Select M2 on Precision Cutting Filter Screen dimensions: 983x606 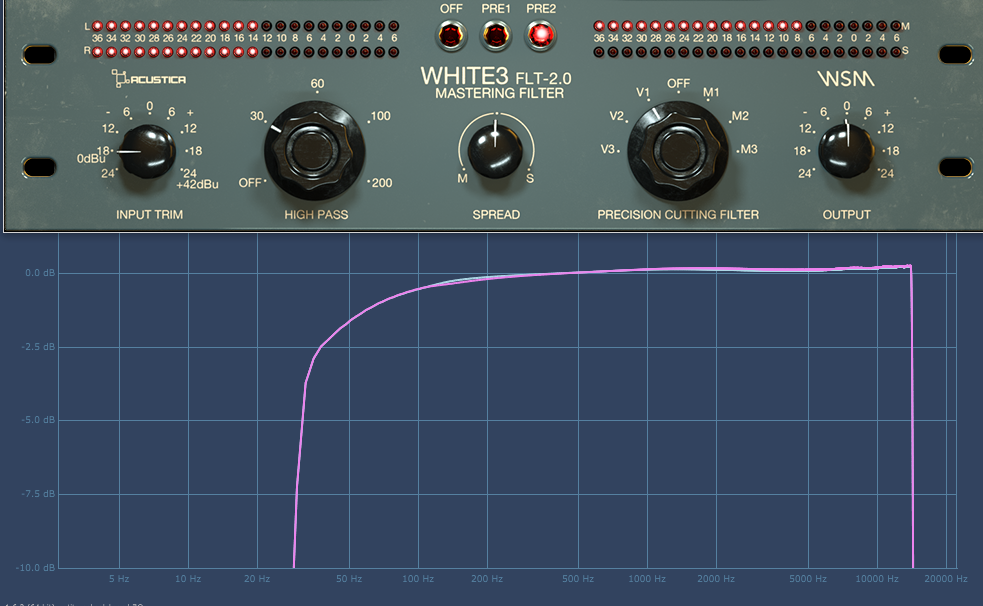click(x=740, y=116)
